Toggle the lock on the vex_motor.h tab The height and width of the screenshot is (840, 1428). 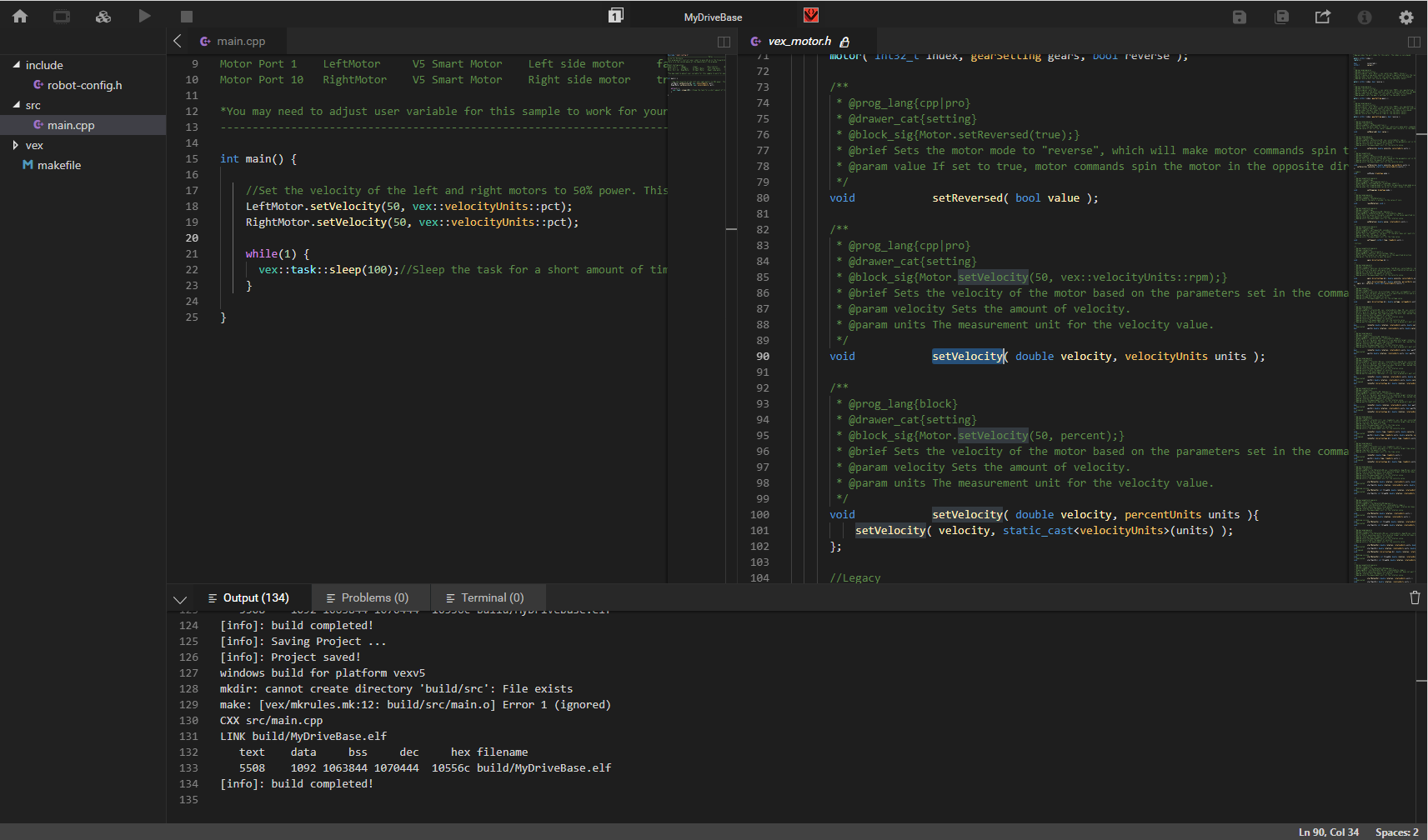tap(845, 41)
